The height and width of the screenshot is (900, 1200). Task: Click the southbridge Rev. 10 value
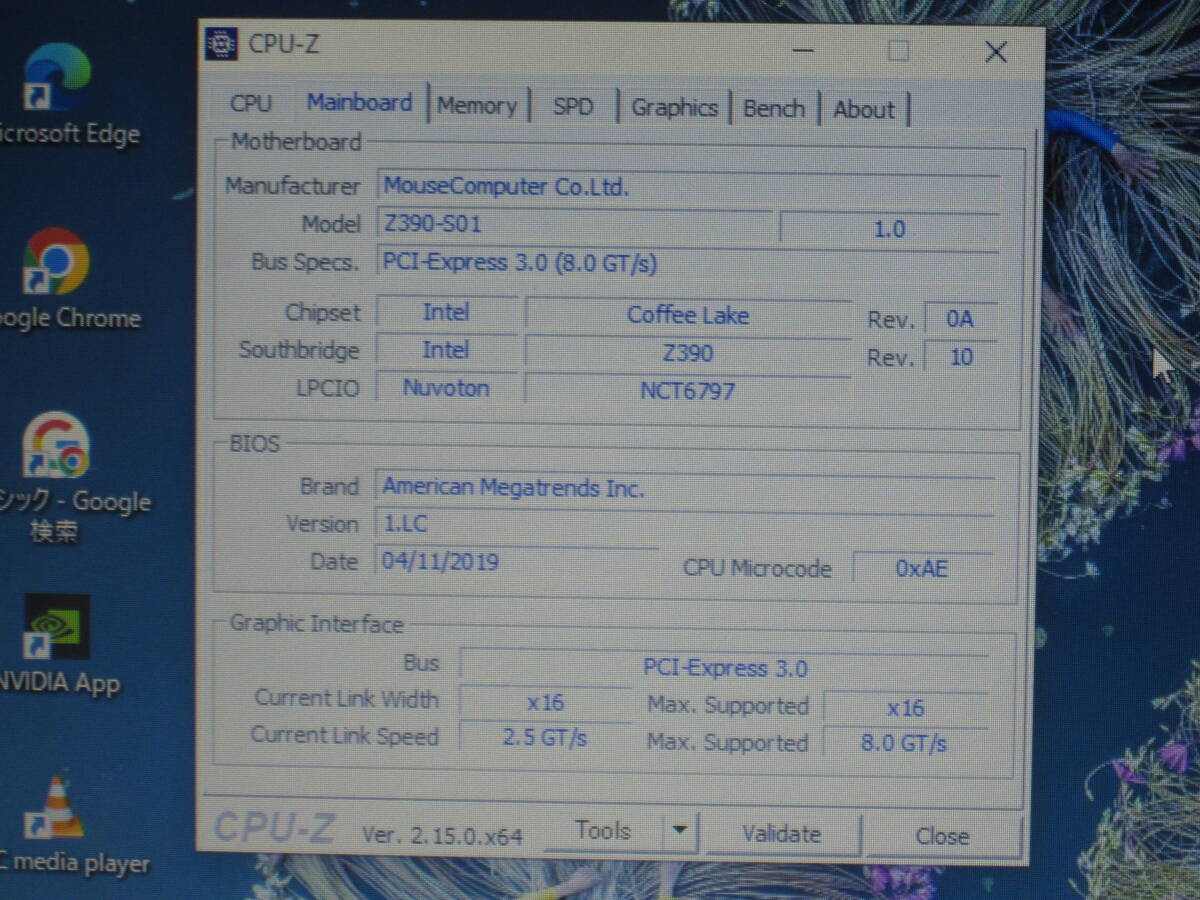pos(960,357)
